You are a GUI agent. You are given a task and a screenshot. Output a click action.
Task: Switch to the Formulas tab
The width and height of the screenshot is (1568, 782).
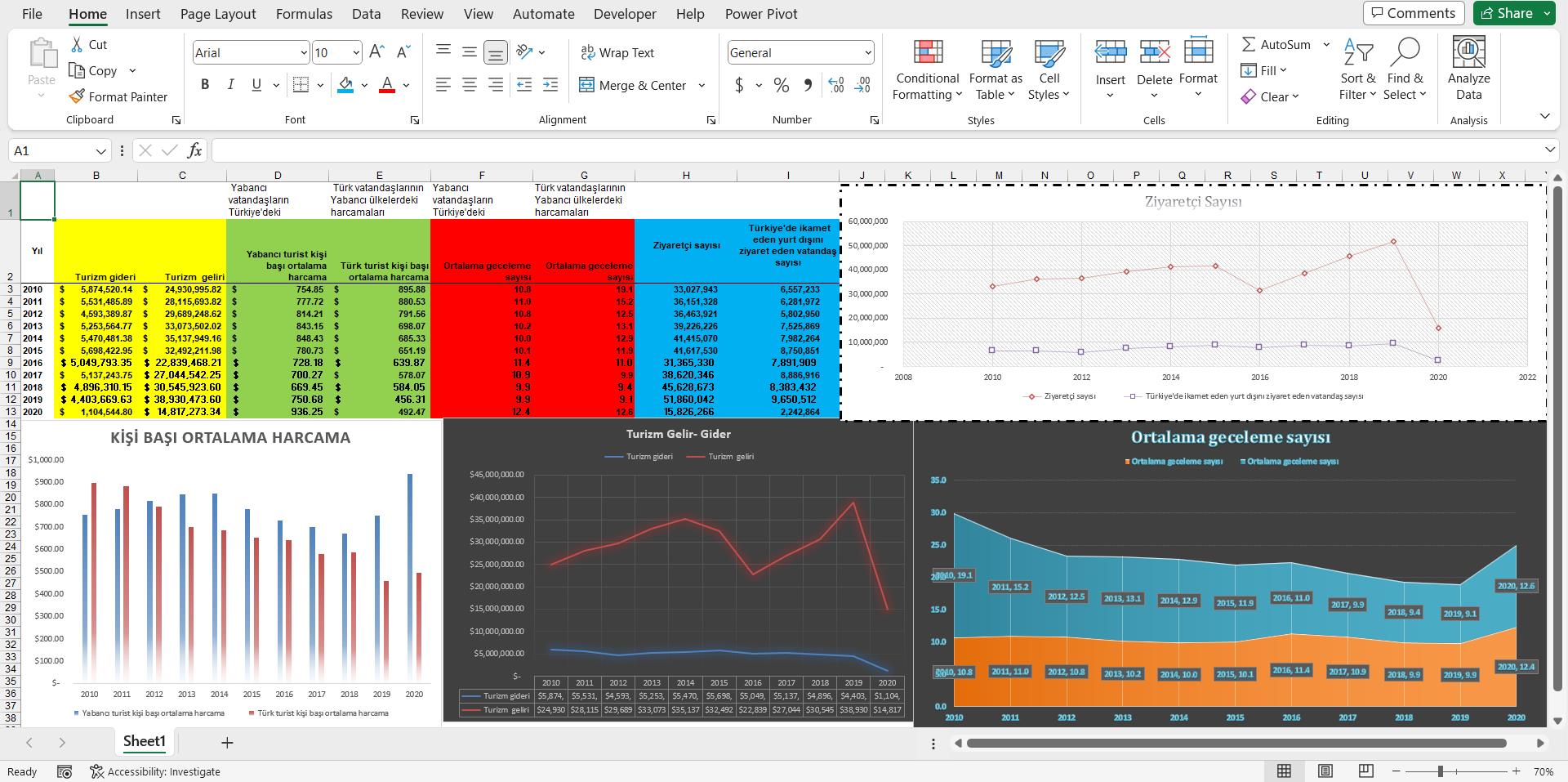pyautogui.click(x=304, y=14)
